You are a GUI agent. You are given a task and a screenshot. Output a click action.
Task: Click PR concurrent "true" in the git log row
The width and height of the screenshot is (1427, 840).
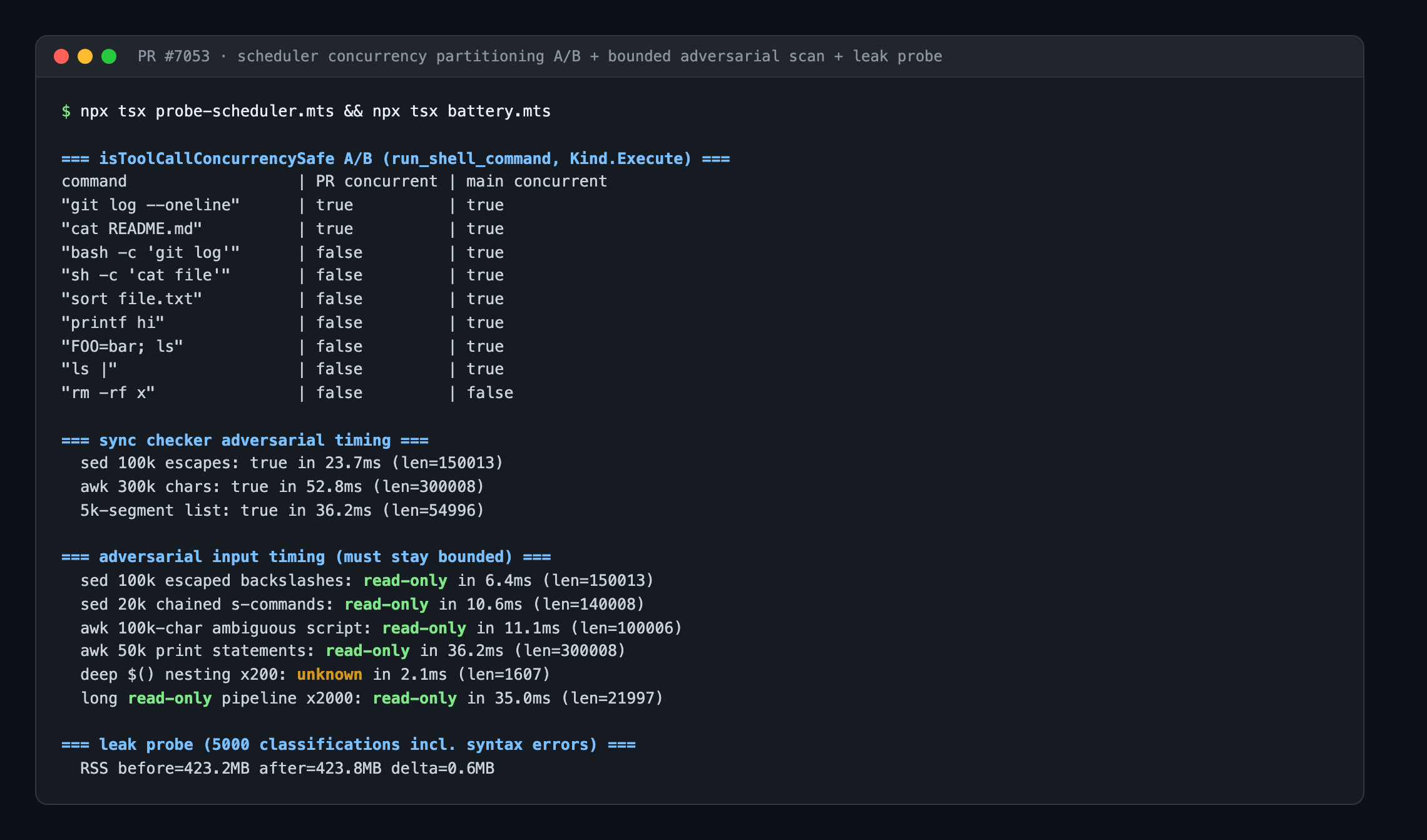334,205
